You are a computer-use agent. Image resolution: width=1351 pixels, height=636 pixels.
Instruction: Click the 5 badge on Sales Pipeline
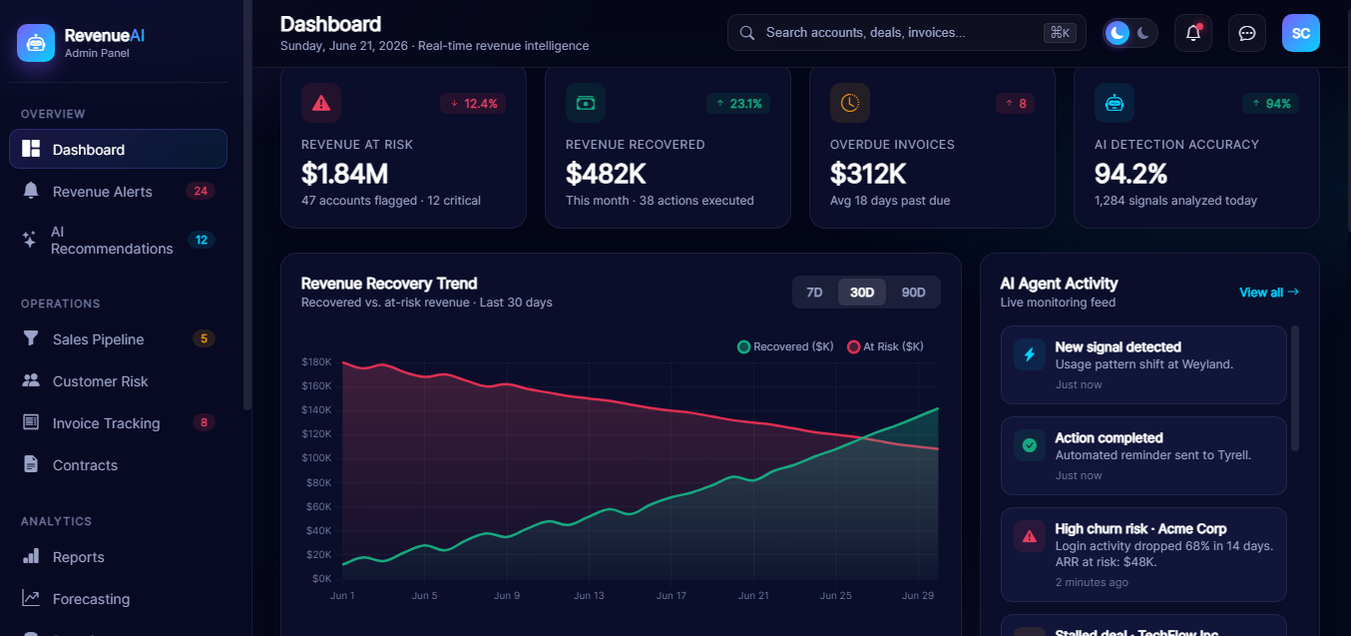pyautogui.click(x=204, y=339)
